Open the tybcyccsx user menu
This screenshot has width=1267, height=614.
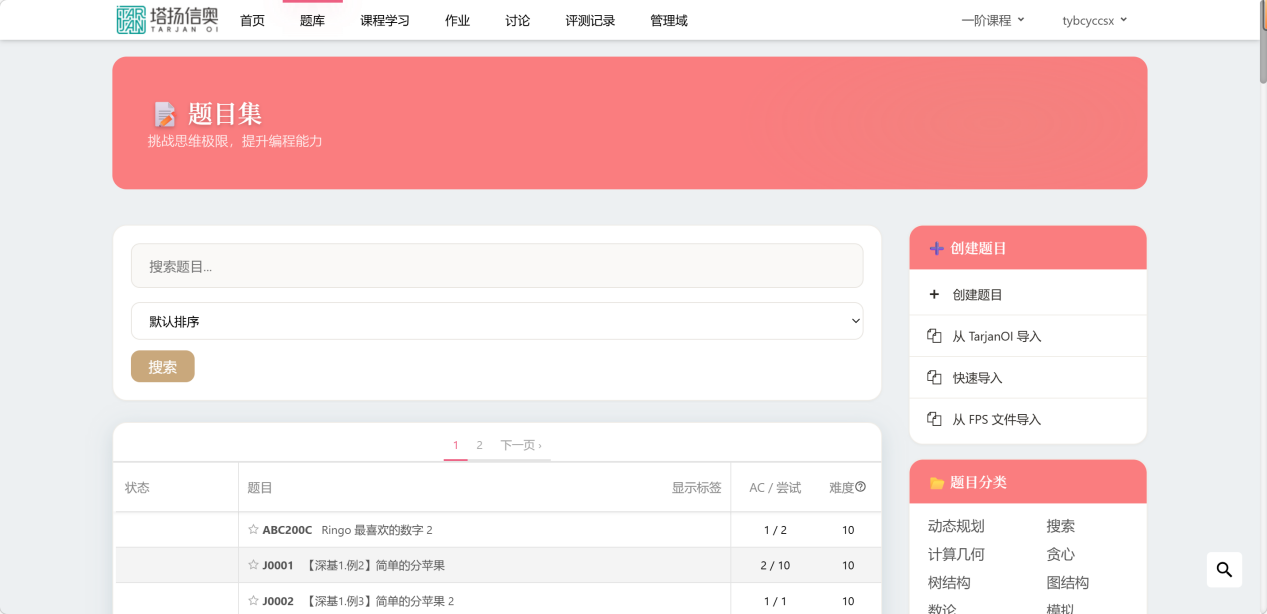1094,20
